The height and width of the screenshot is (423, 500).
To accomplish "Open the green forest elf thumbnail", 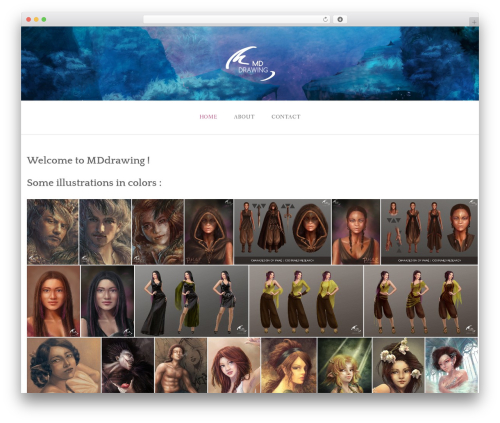I will pos(345,365).
